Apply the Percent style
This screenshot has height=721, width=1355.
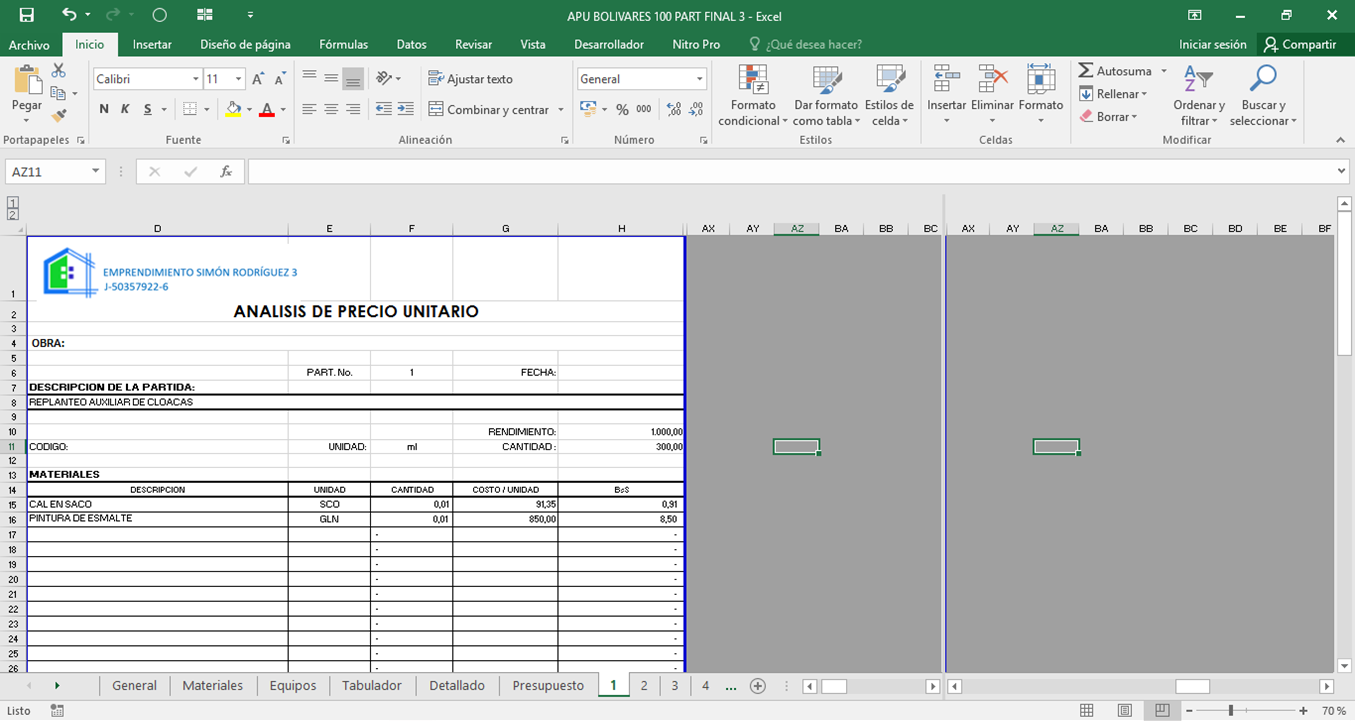click(622, 109)
